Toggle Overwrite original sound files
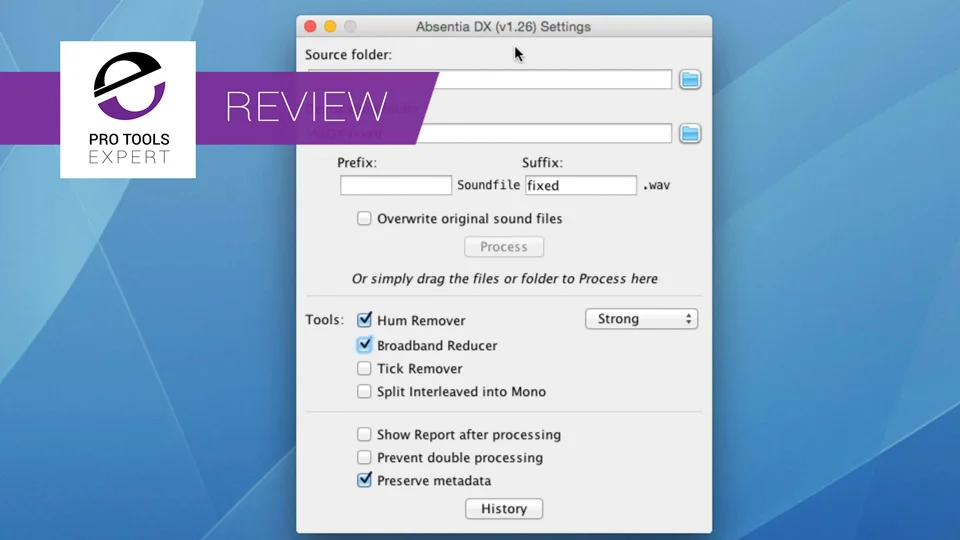The width and height of the screenshot is (960, 540). [x=364, y=219]
